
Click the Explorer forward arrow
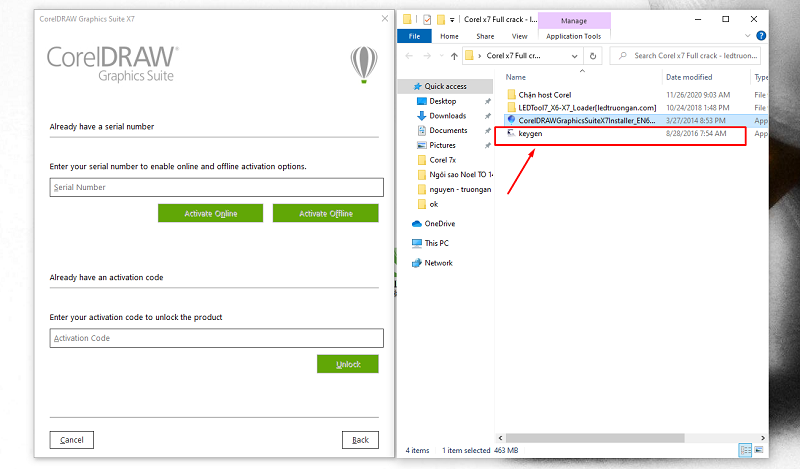coord(427,56)
